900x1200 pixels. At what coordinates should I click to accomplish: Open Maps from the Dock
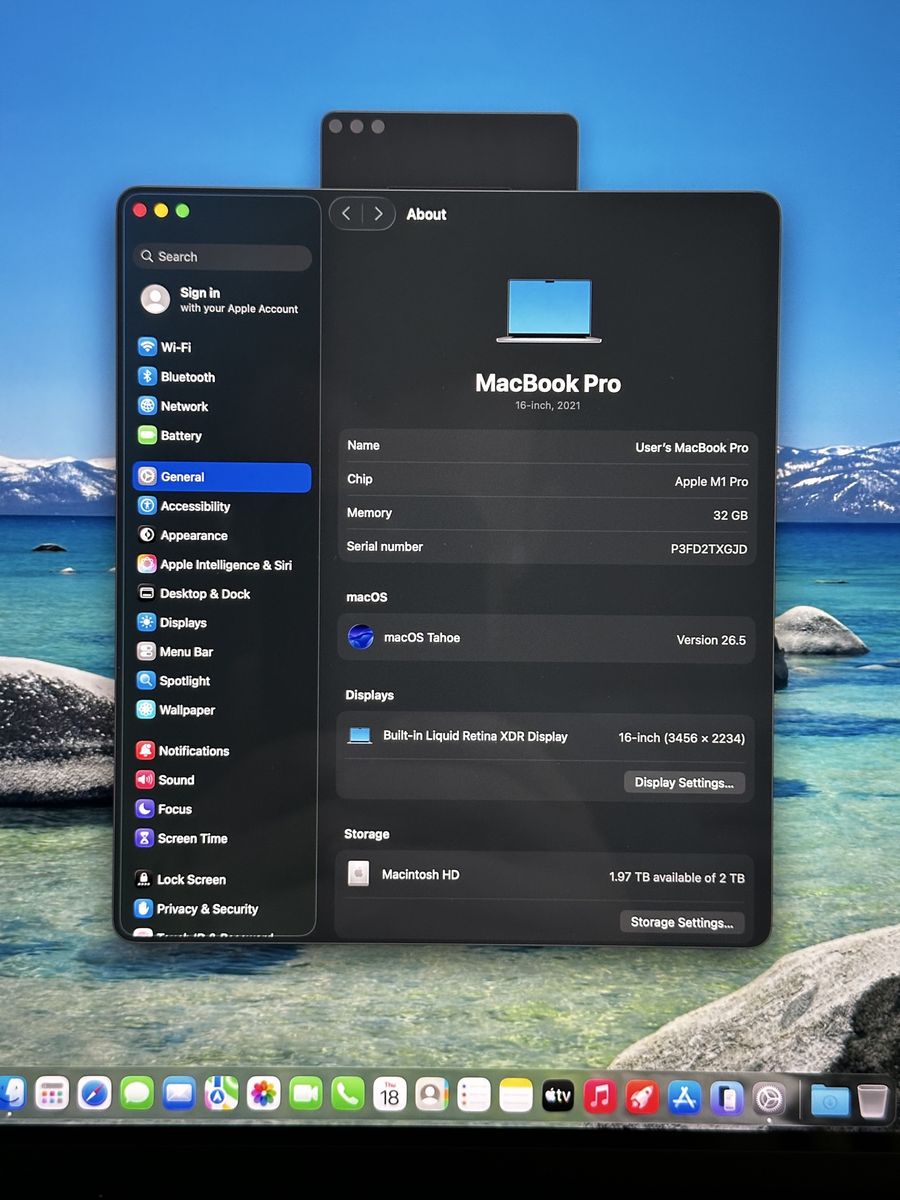(x=221, y=1094)
